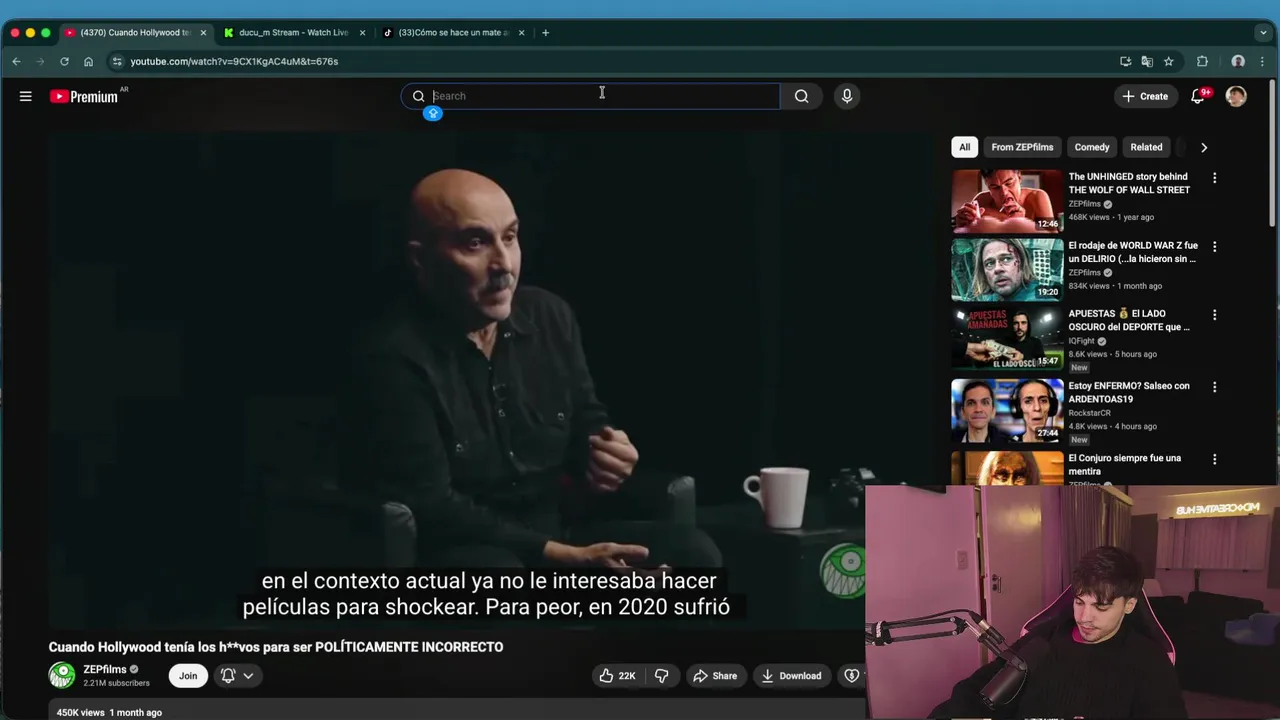Click install app icon in address bar
This screenshot has height=720, width=1280.
pyautogui.click(x=1126, y=61)
